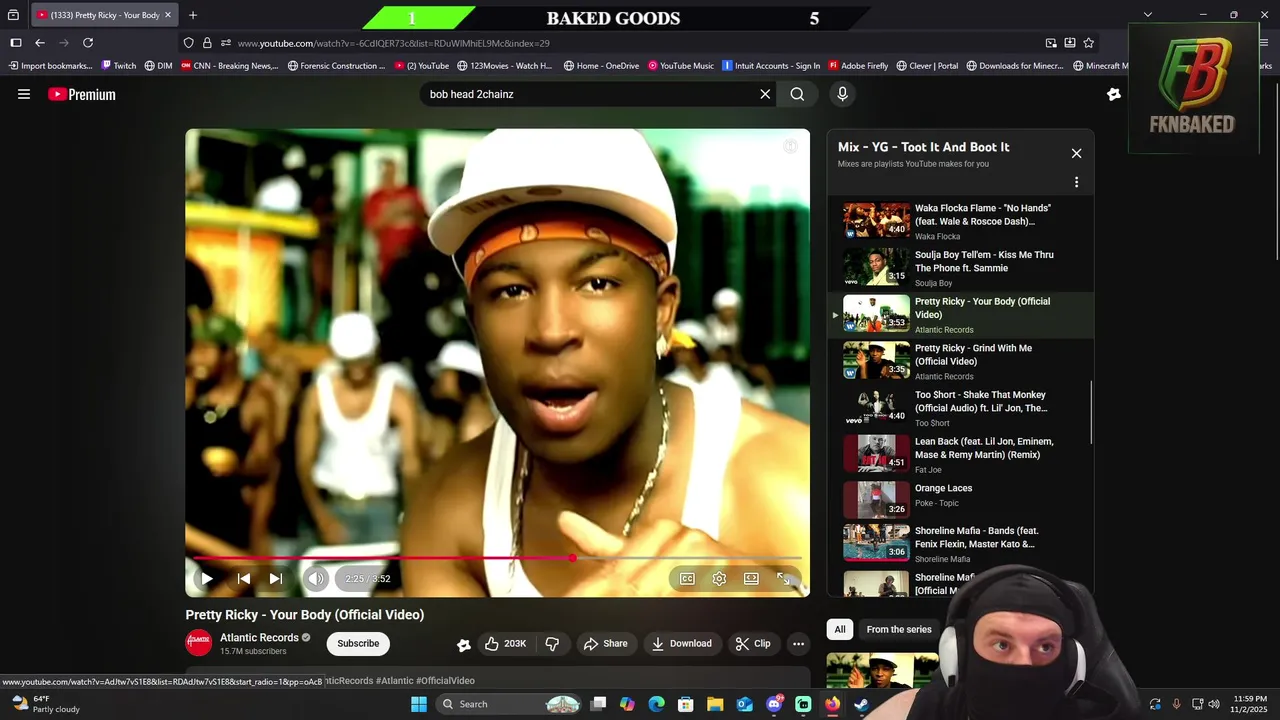The height and width of the screenshot is (720, 1280).
Task: Switch to theater mode
Action: click(x=751, y=578)
